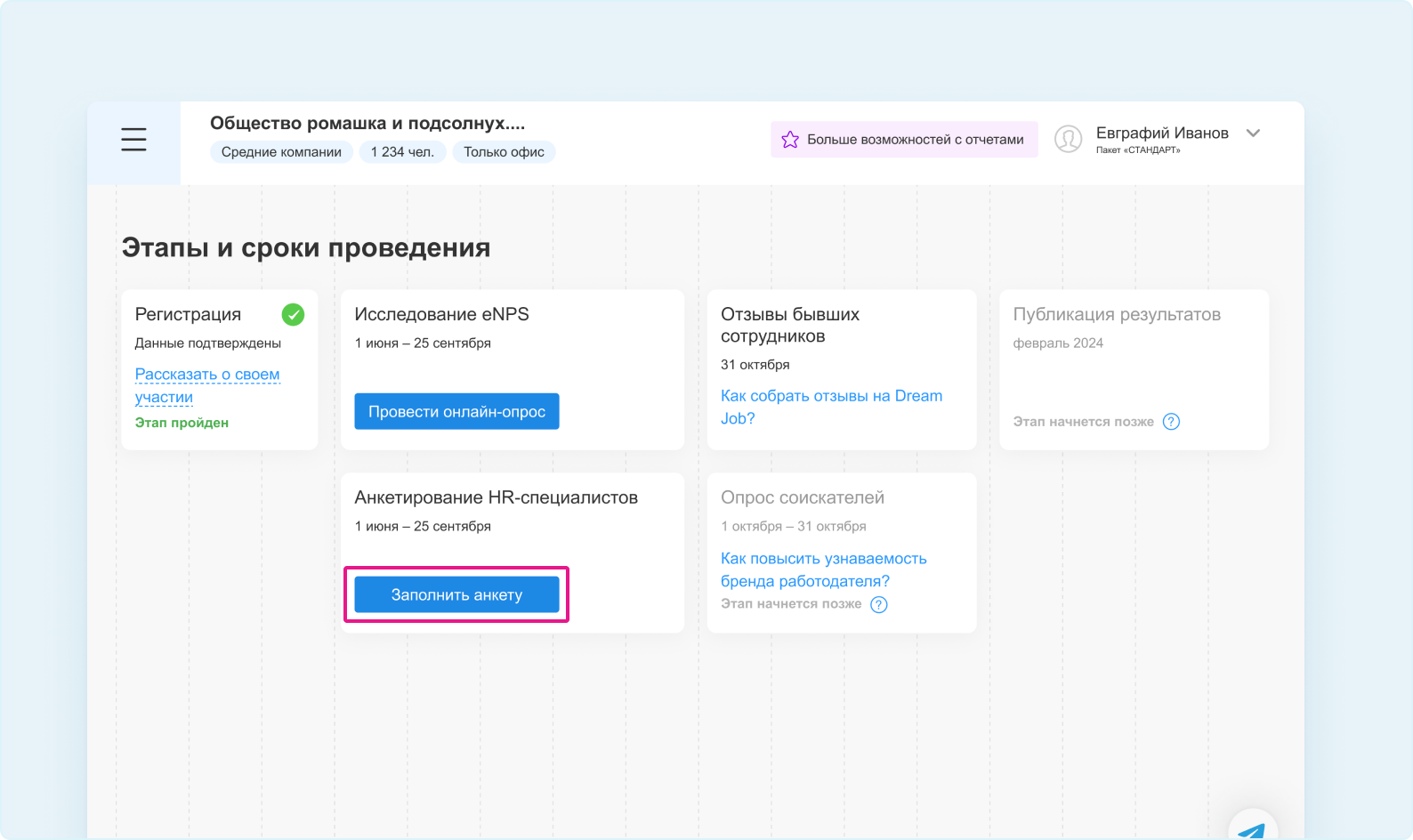The image size is (1413, 840).
Task: Click 1 октября – 31 октября date text
Action: click(794, 527)
